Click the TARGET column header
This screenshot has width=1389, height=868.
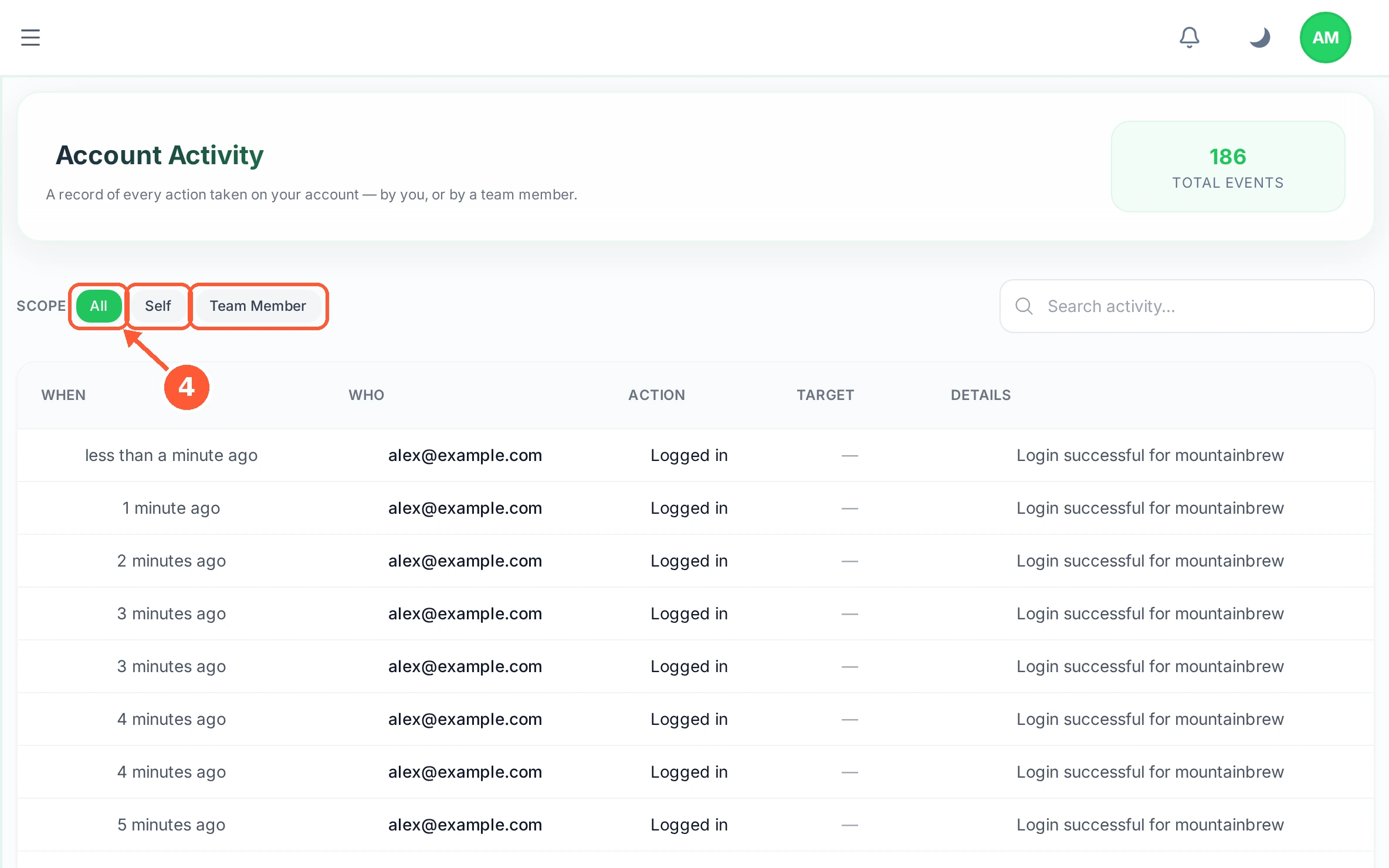point(825,395)
